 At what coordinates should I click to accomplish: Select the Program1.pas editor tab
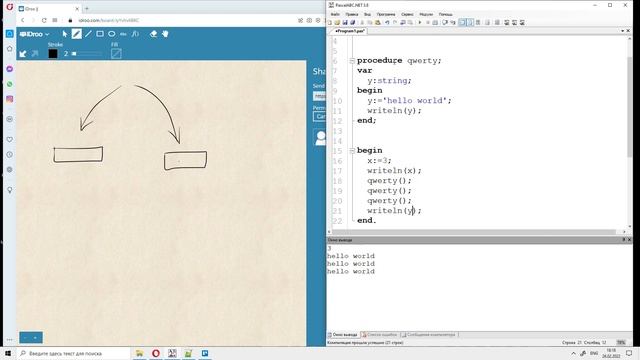(x=350, y=31)
